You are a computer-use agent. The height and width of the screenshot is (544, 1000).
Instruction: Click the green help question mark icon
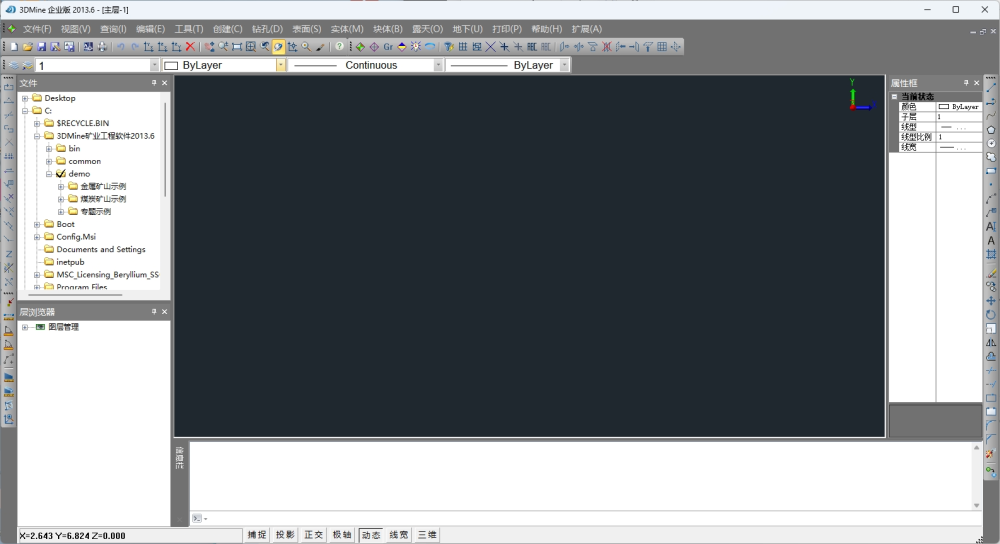pos(340,47)
